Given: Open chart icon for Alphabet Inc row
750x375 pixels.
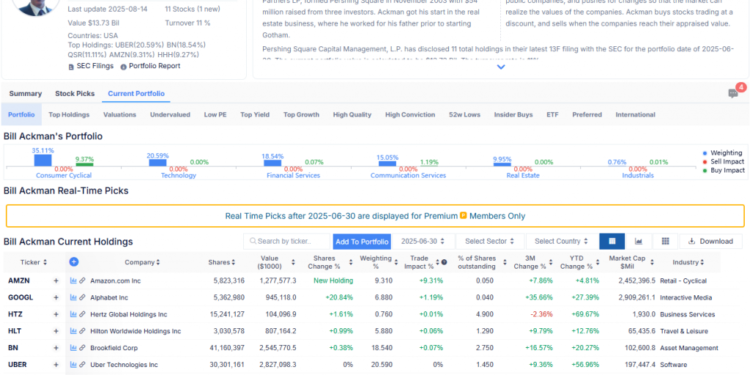Looking at the screenshot, I should [x=73, y=298].
